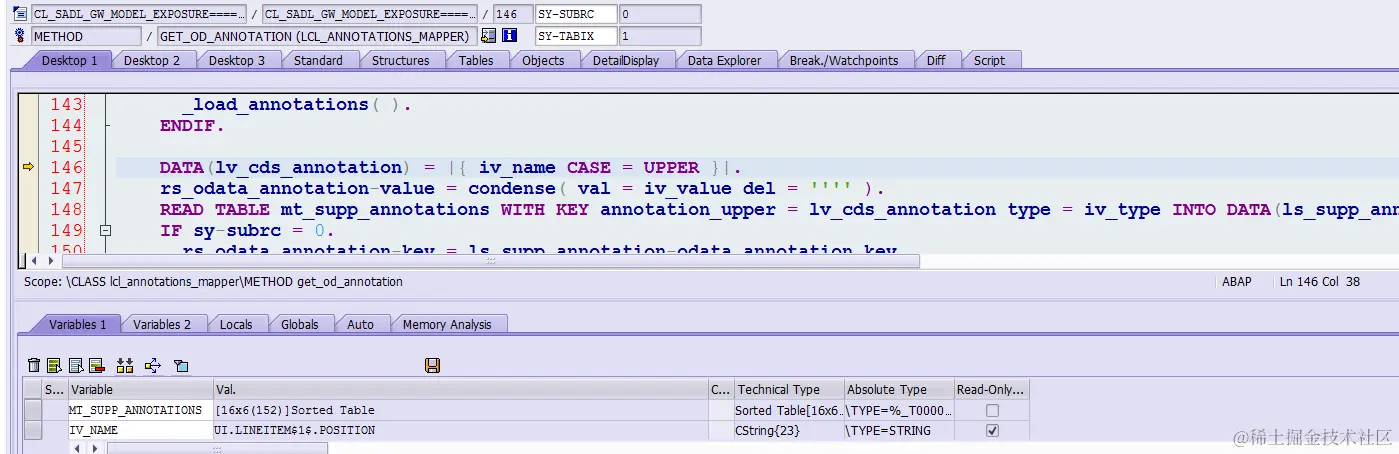The height and width of the screenshot is (454, 1399).
Task: Click the IV_NAME variable cell
Action: click(x=139, y=431)
